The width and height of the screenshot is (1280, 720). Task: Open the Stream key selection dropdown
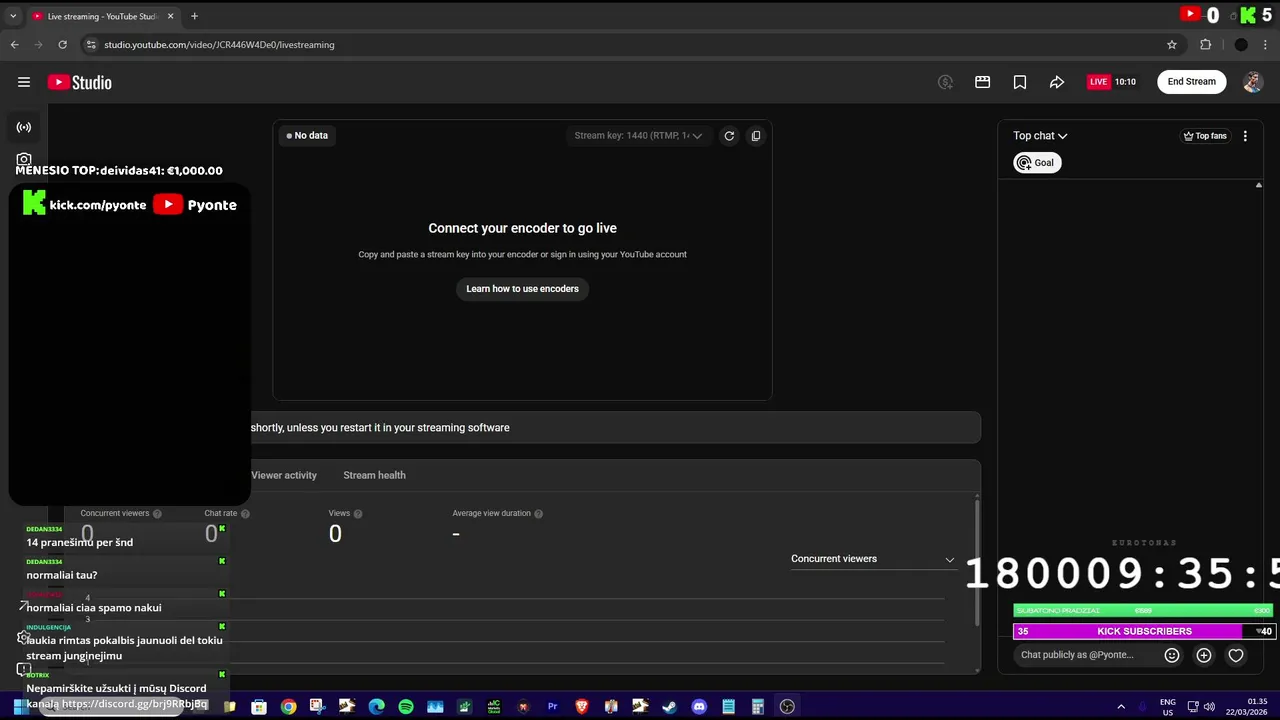click(x=638, y=136)
